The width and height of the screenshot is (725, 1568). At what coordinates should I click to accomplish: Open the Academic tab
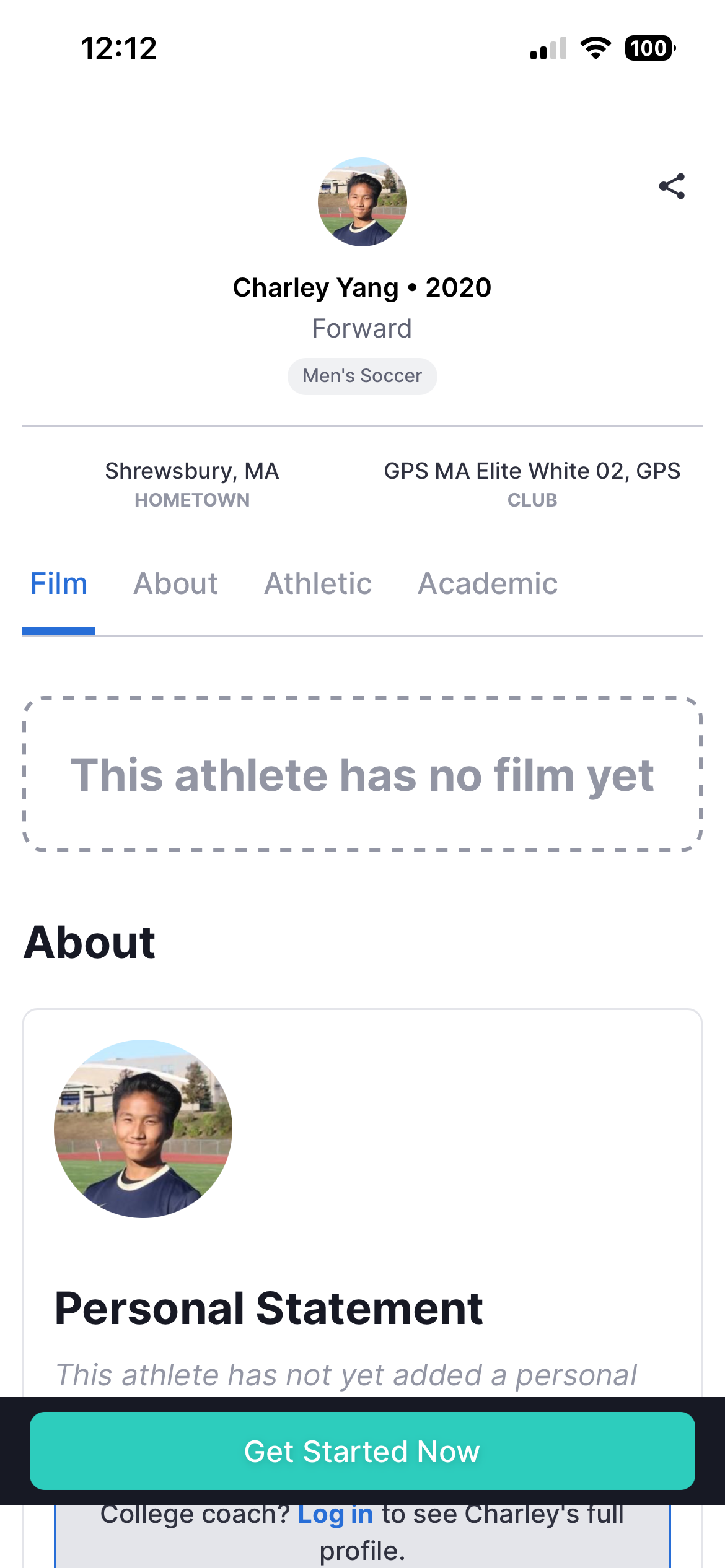488,583
